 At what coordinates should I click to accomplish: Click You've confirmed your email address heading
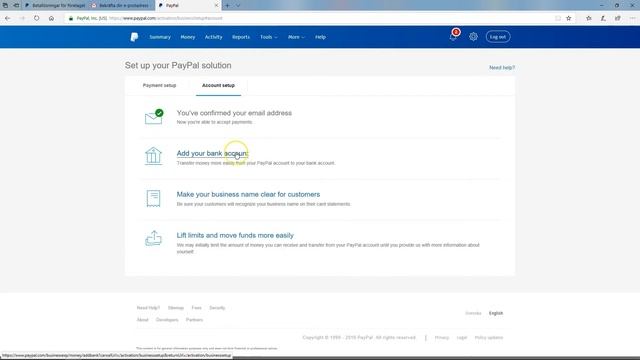click(x=234, y=113)
